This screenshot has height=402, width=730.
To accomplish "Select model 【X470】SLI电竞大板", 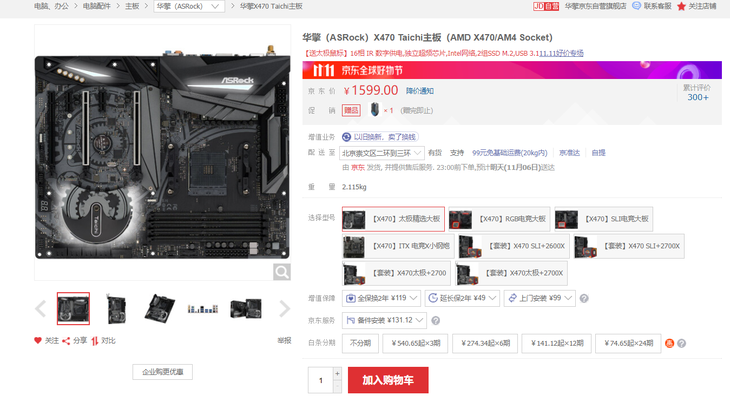I will point(604,219).
